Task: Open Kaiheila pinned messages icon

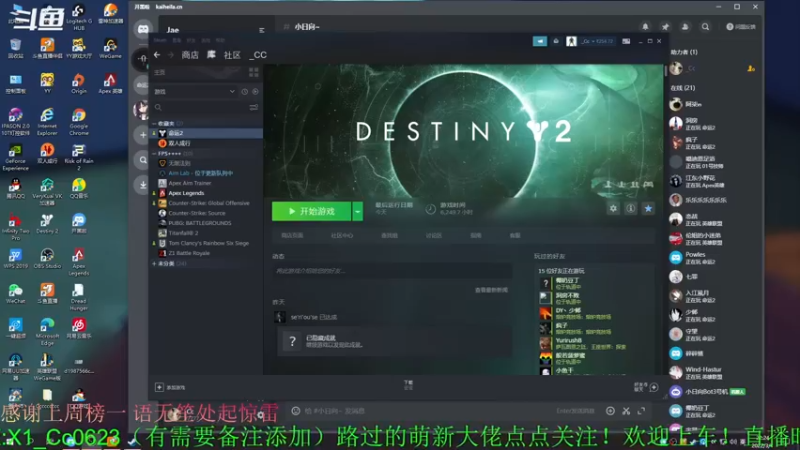Action: click(665, 27)
